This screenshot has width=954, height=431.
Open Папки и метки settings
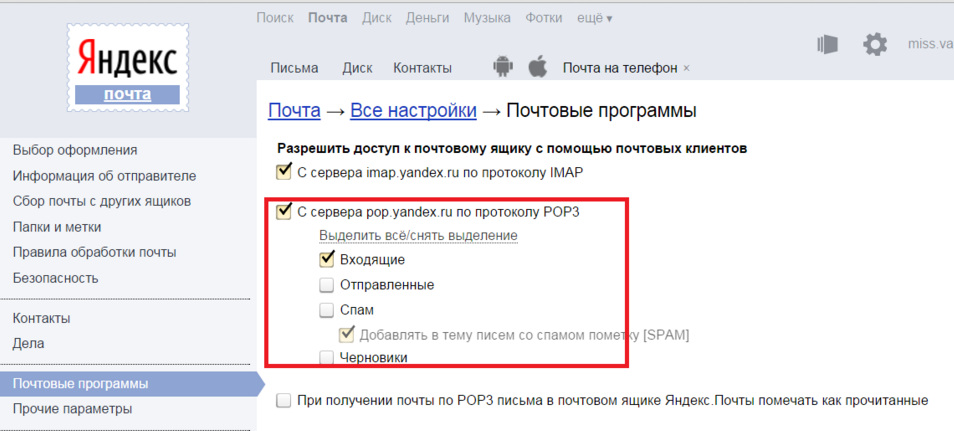(x=57, y=227)
